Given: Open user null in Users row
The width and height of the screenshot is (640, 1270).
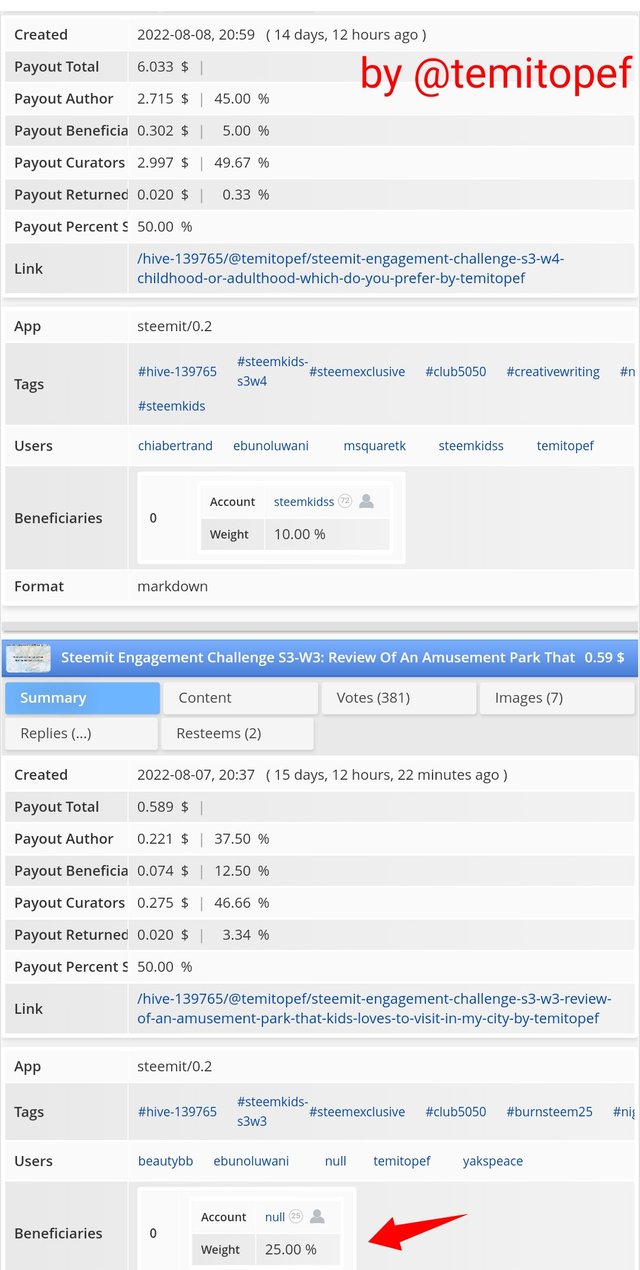Looking at the screenshot, I should coord(335,1161).
